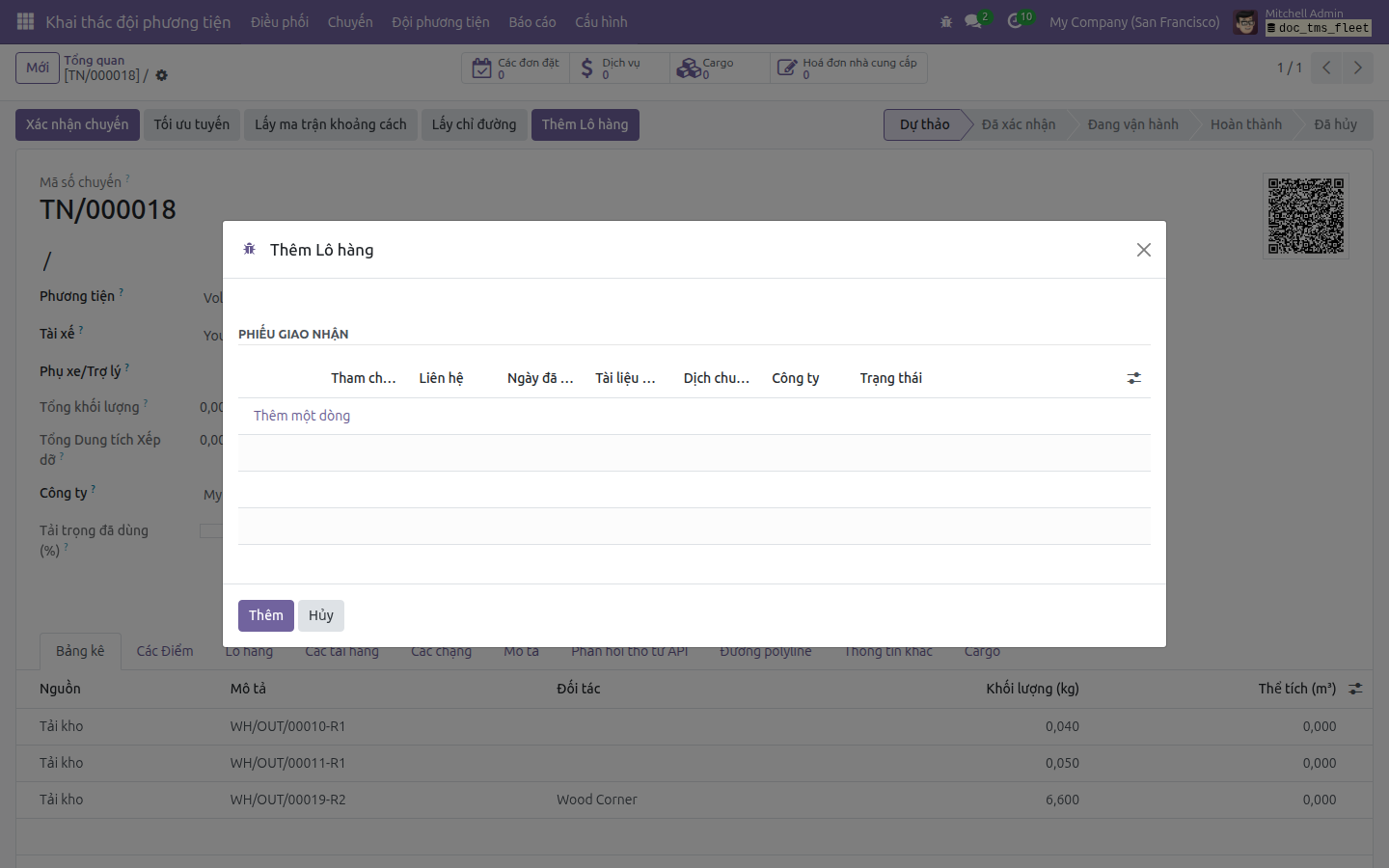Open Hoá đơn nhà cung cấp stat button
Image resolution: width=1389 pixels, height=868 pixels.
(849, 68)
